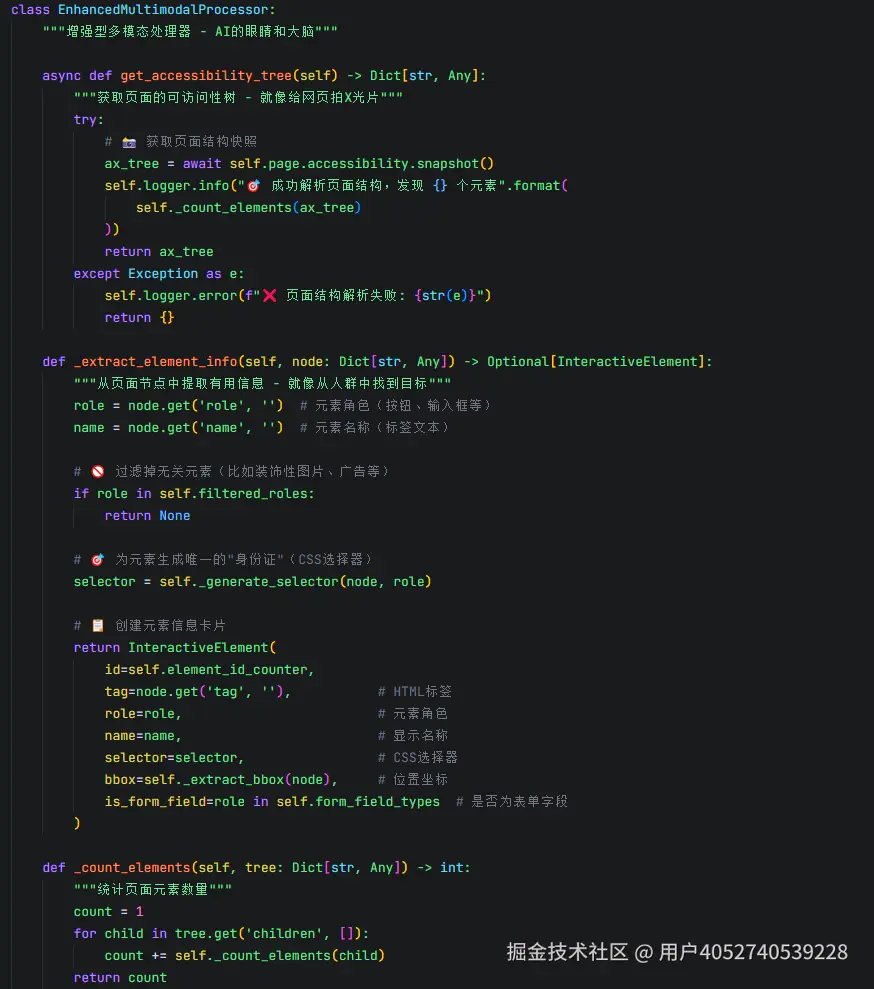
Task: Click the parameter "tree: Dict[str, Any]"
Action: coord(323,868)
